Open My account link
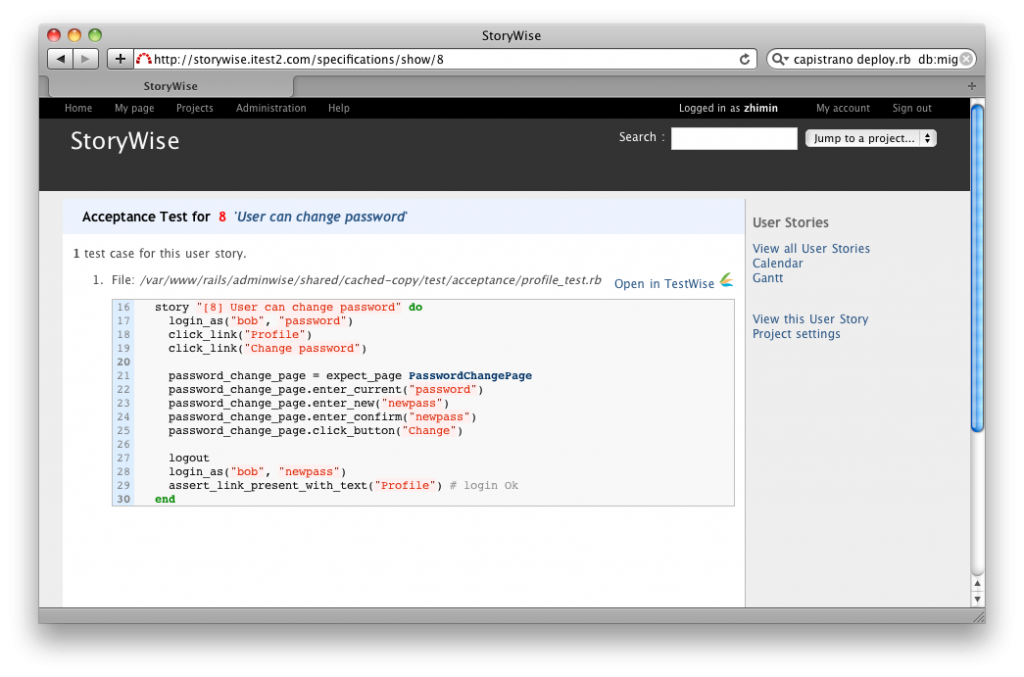This screenshot has height=677, width=1024. (x=843, y=108)
